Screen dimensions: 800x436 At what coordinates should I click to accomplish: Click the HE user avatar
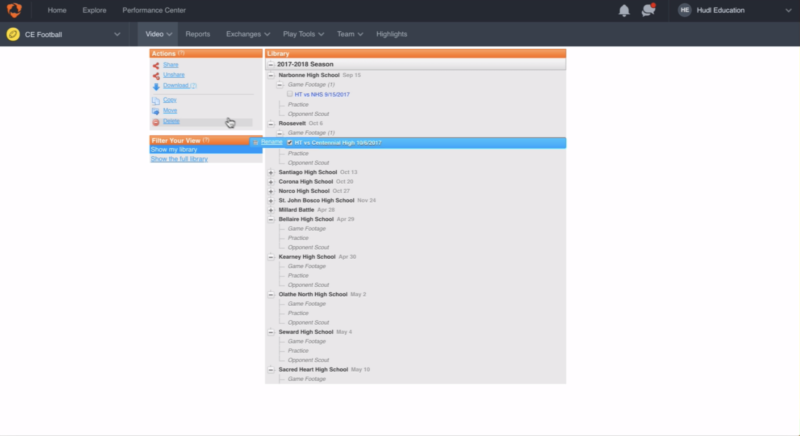pos(684,10)
